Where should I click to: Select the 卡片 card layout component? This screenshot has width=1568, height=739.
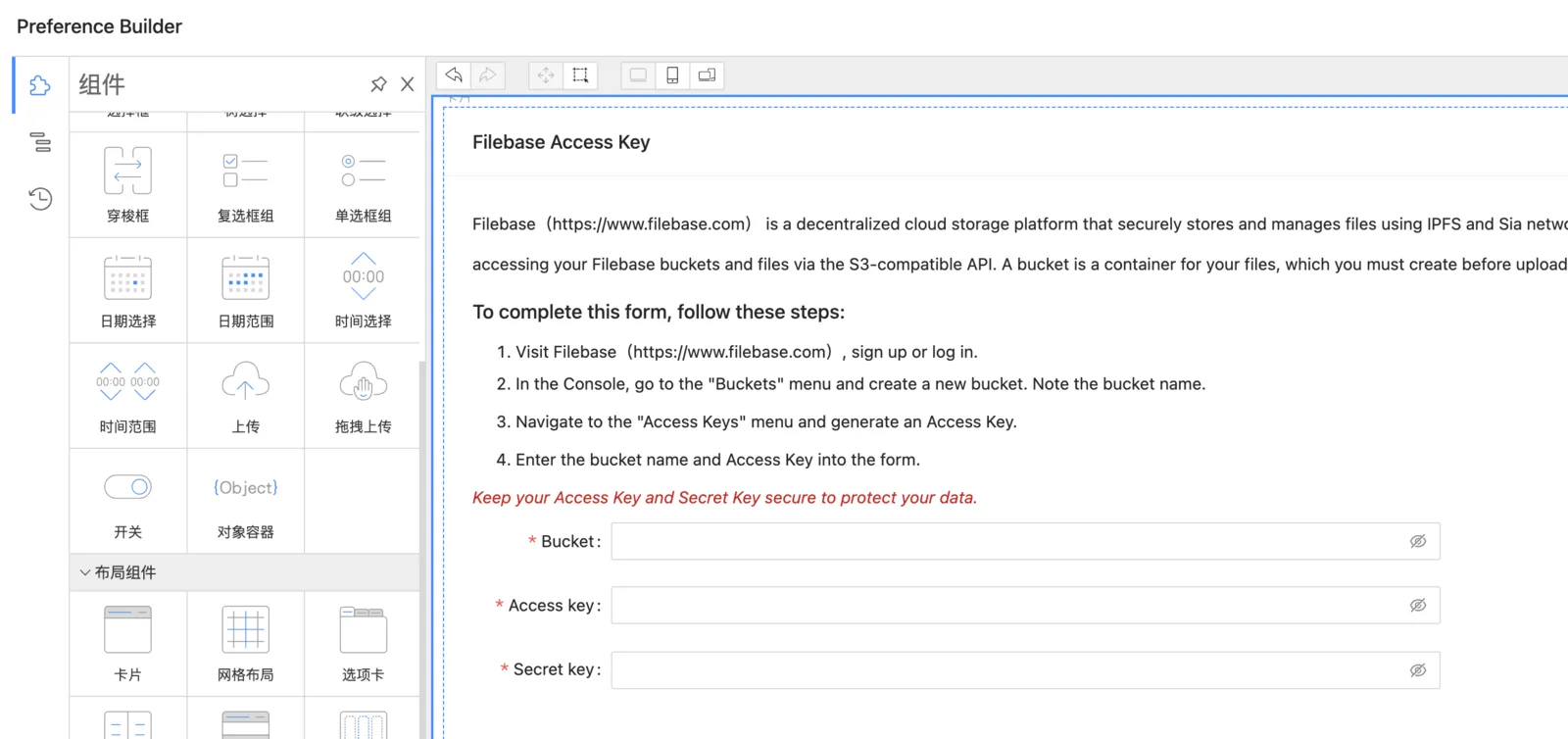[128, 644]
